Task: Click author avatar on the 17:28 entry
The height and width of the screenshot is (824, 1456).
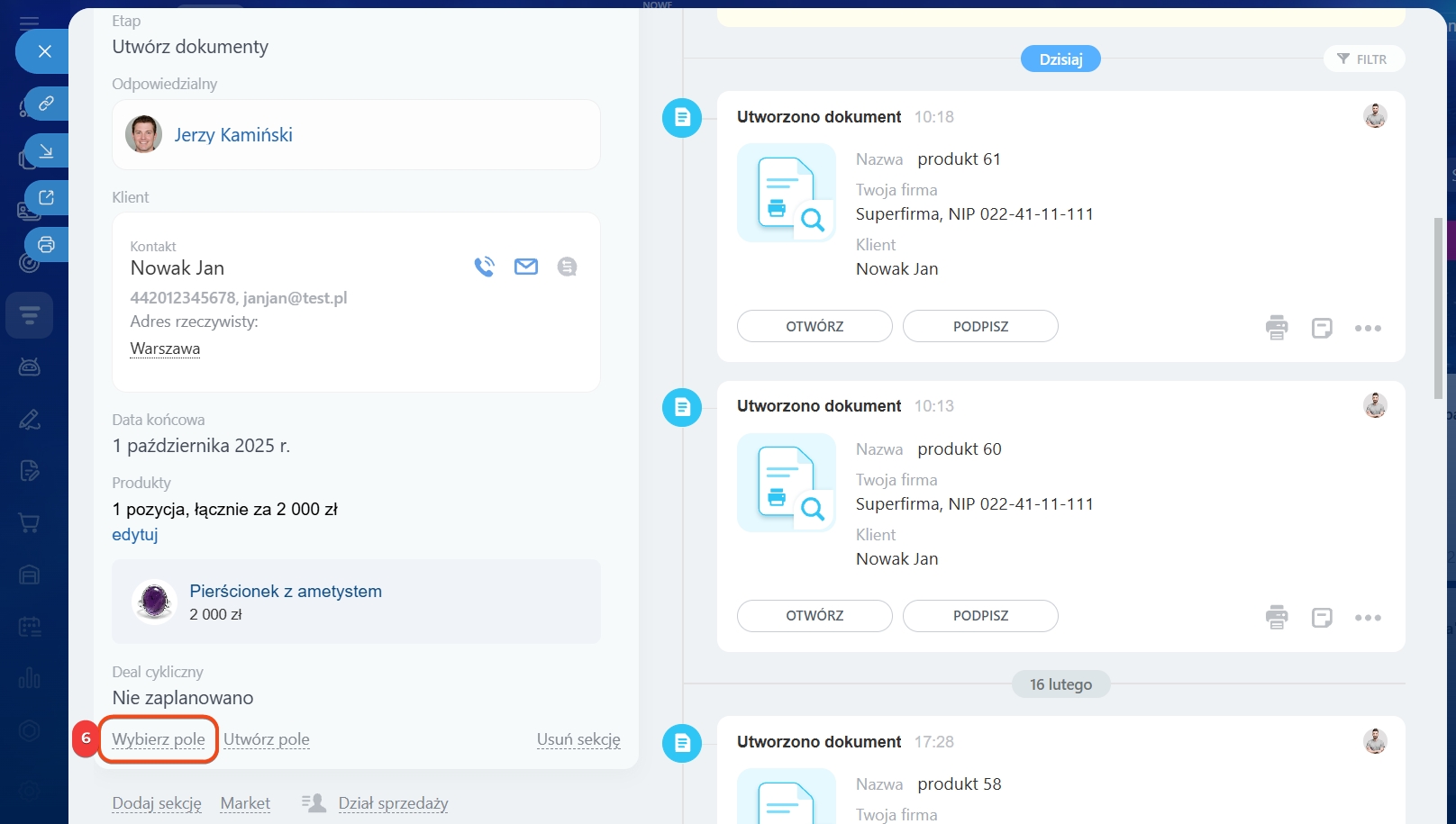Action: [1375, 741]
